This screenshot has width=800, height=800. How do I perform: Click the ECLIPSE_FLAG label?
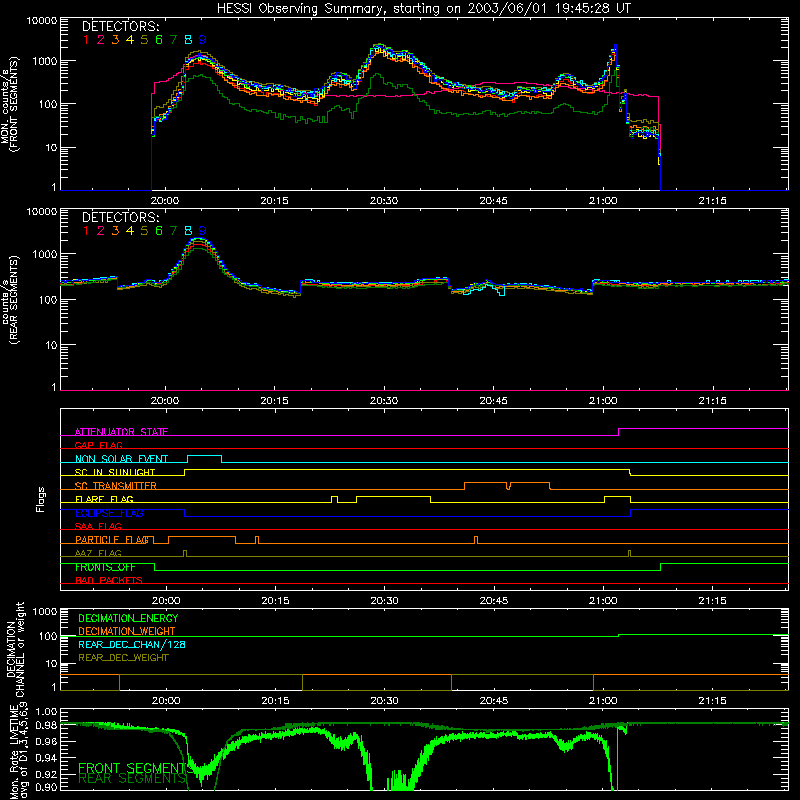pos(109,513)
